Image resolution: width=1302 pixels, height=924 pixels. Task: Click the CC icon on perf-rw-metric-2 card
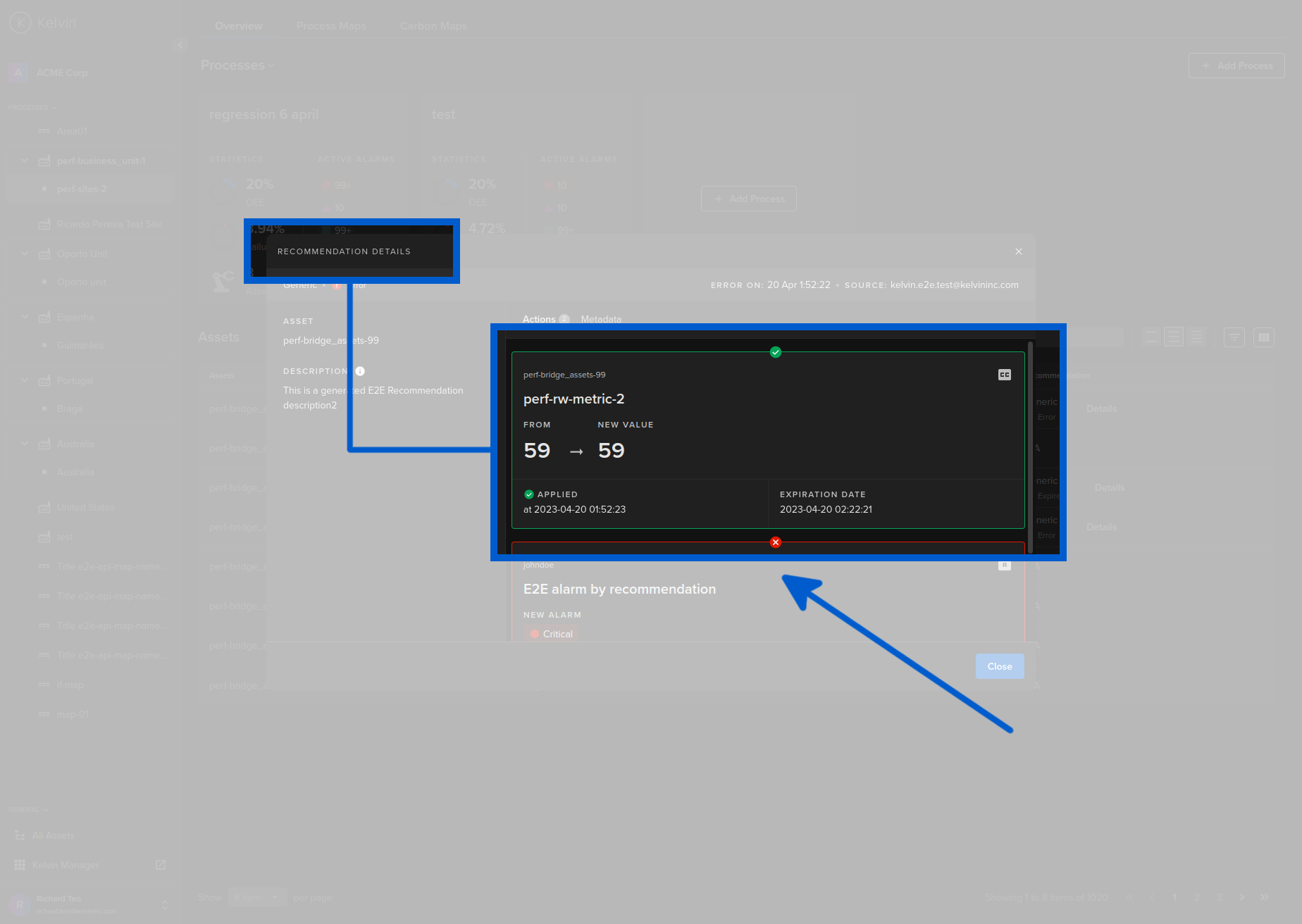click(1005, 375)
